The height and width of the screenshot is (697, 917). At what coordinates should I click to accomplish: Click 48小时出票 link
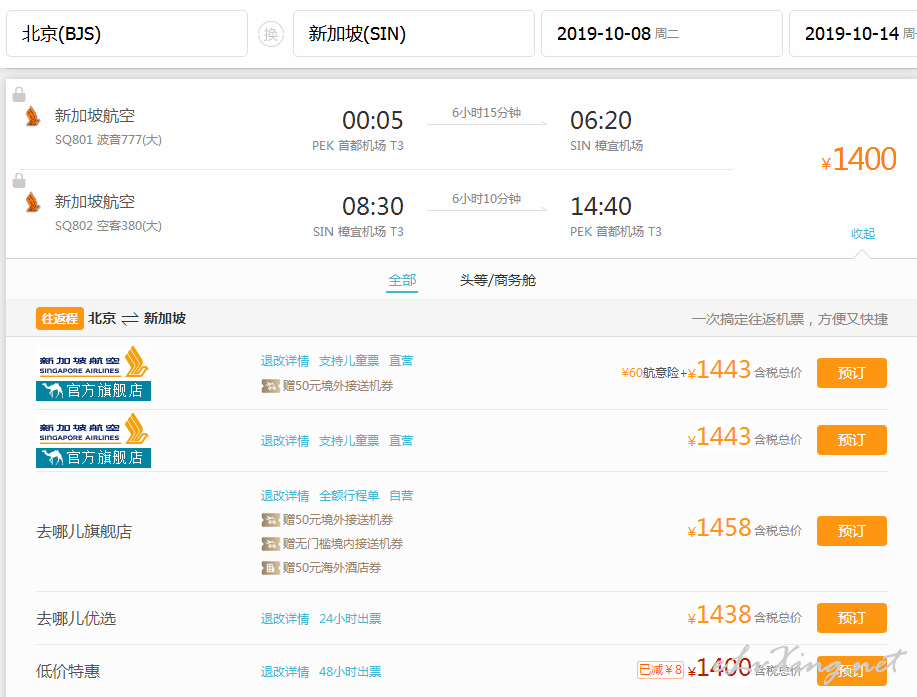coord(350,672)
